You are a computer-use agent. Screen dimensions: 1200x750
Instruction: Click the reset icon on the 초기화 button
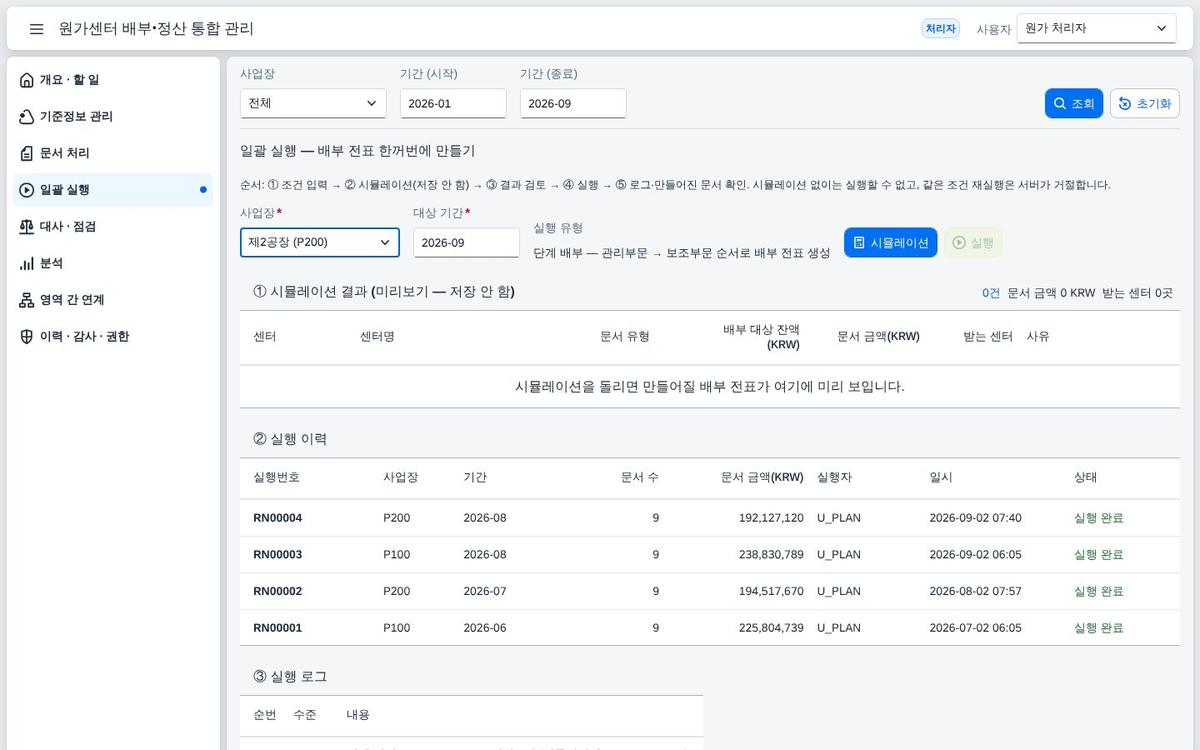point(1125,103)
